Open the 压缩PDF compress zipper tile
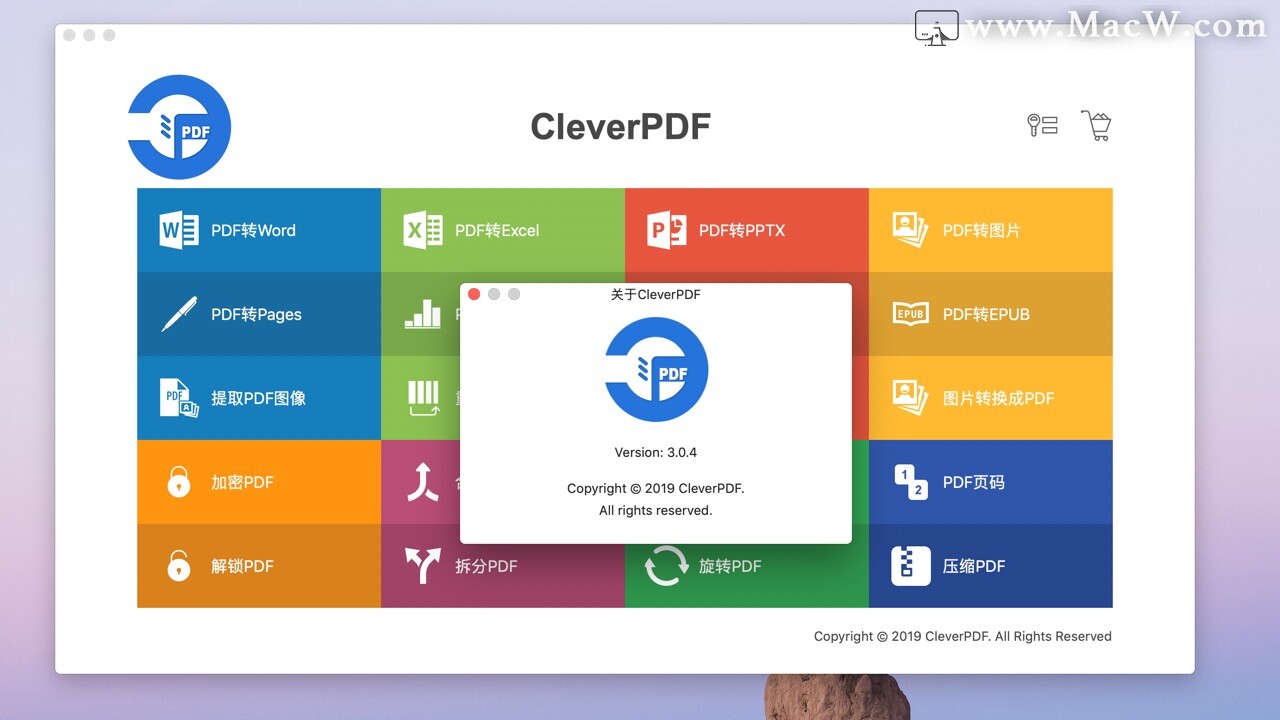Screen dimensions: 1280x720 991,566
